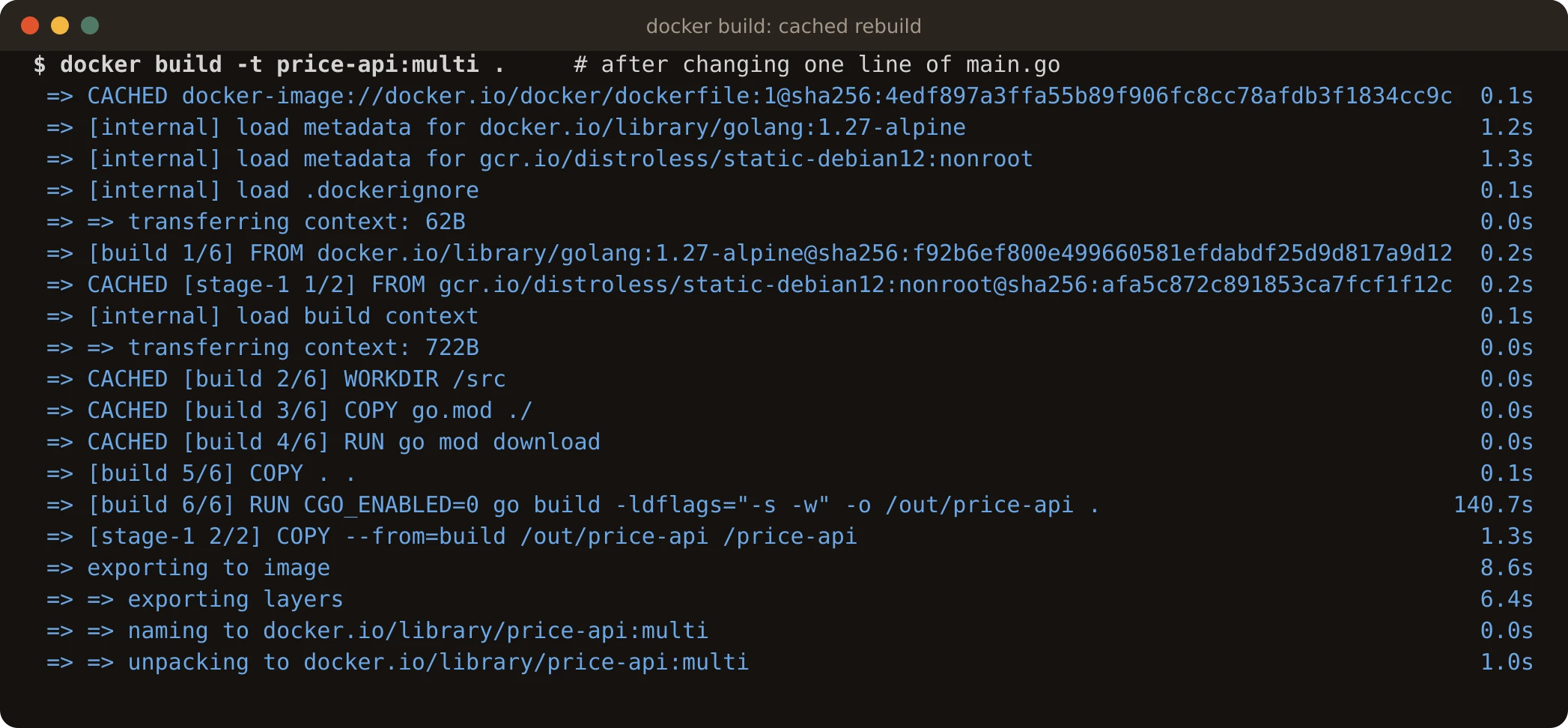
Task: Click the command "docker build -t price-api:multi ."
Action: [x=282, y=64]
